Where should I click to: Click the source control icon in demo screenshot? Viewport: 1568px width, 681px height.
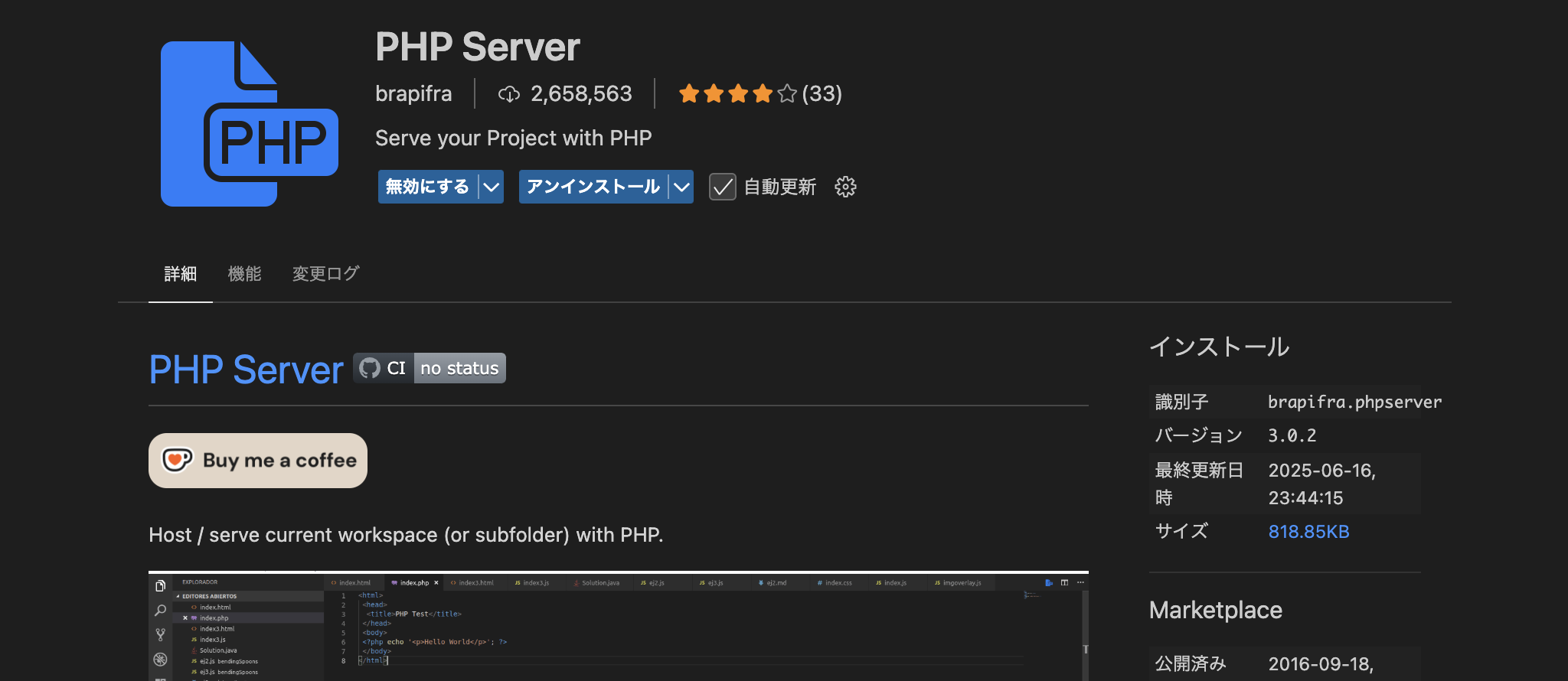pyautogui.click(x=160, y=634)
